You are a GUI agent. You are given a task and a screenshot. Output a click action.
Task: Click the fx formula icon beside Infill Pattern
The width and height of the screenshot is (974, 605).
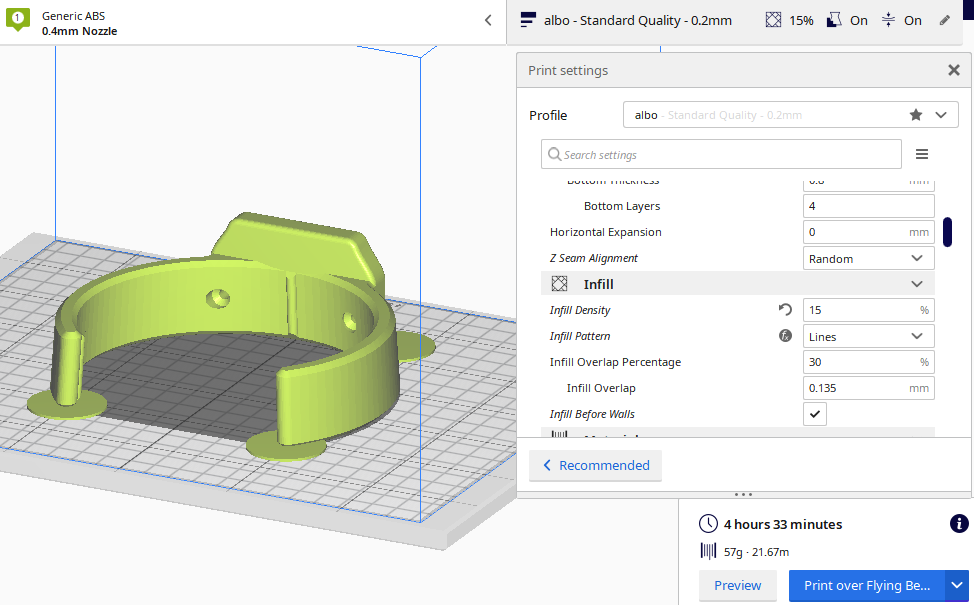click(x=785, y=336)
